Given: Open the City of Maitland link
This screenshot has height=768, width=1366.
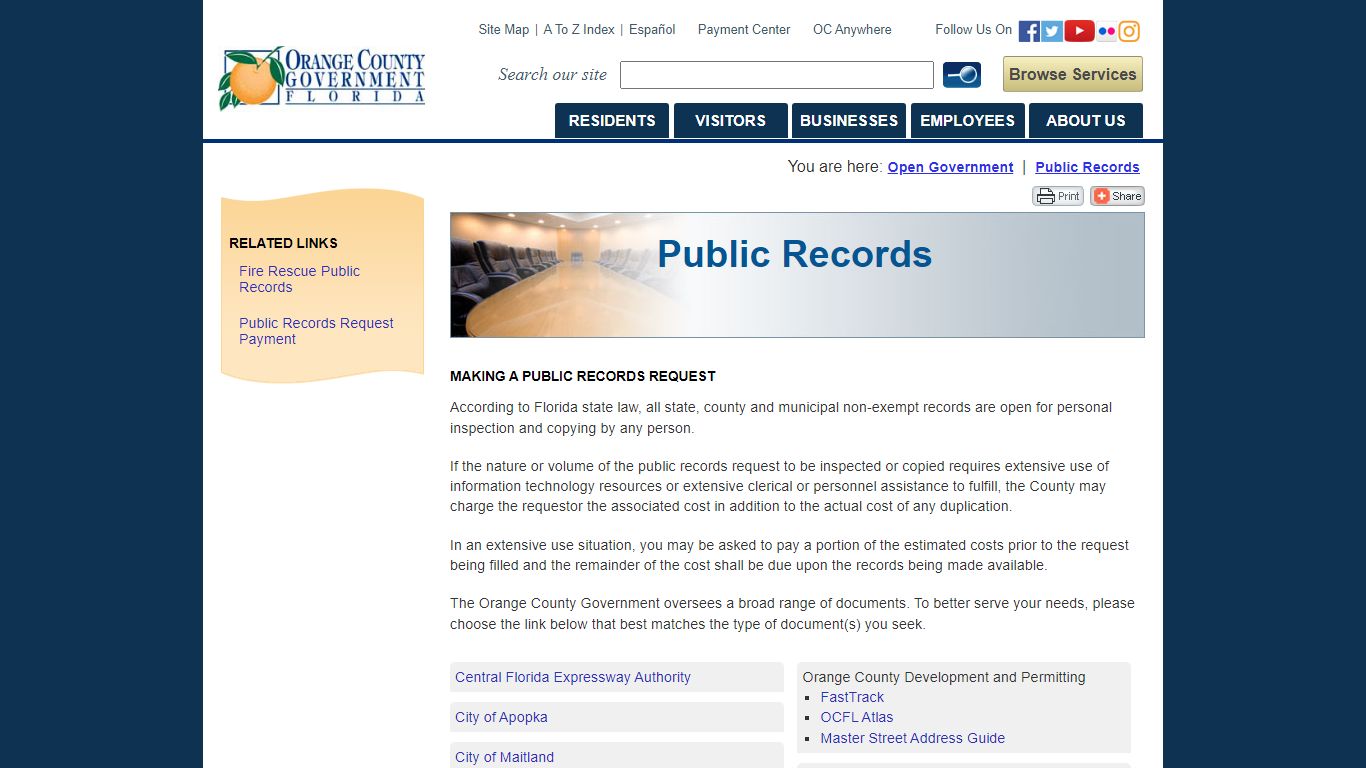Looking at the screenshot, I should click(x=504, y=757).
